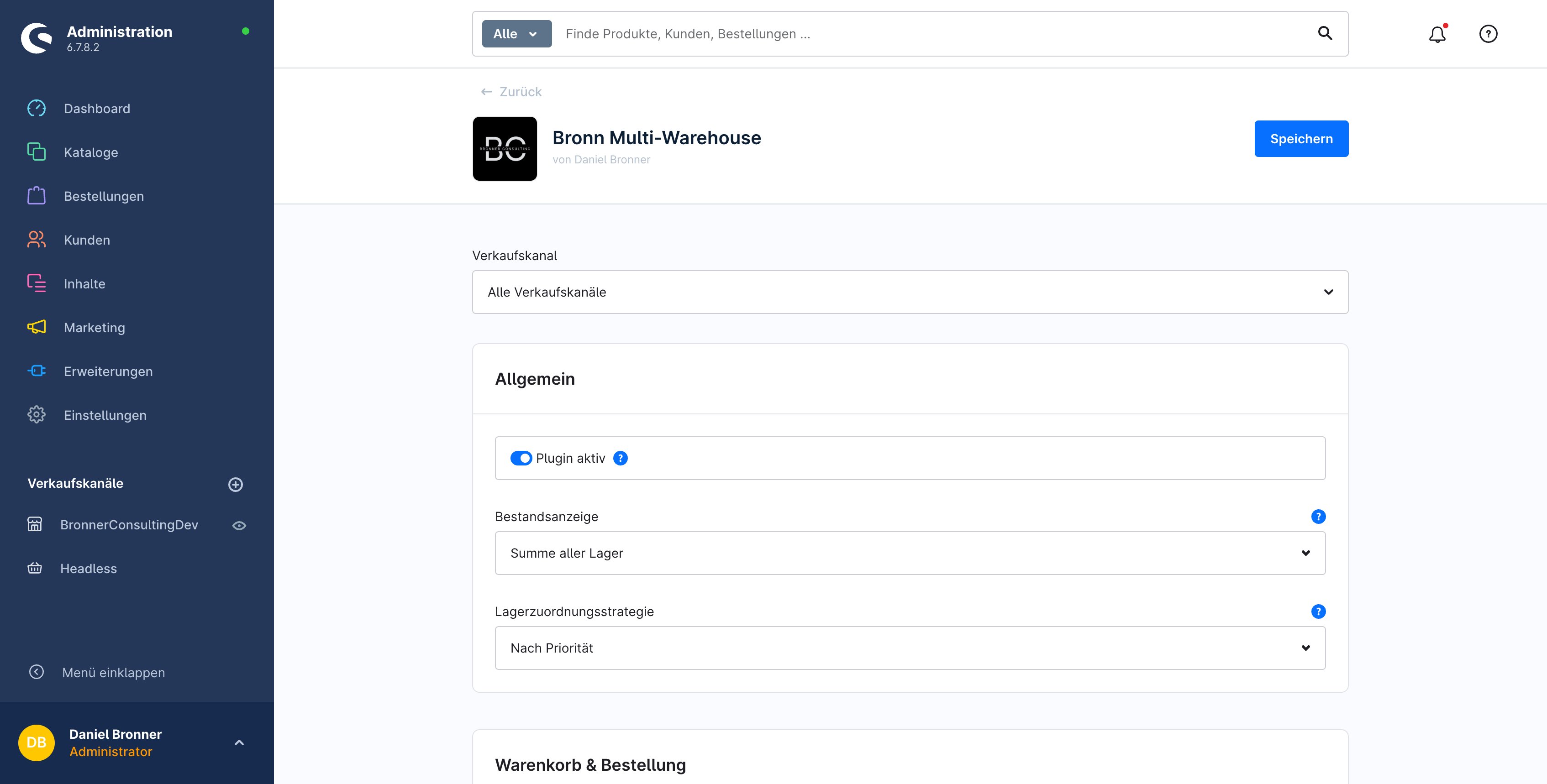1547x784 pixels.
Task: Open the notifications bell
Action: [x=1436, y=34]
